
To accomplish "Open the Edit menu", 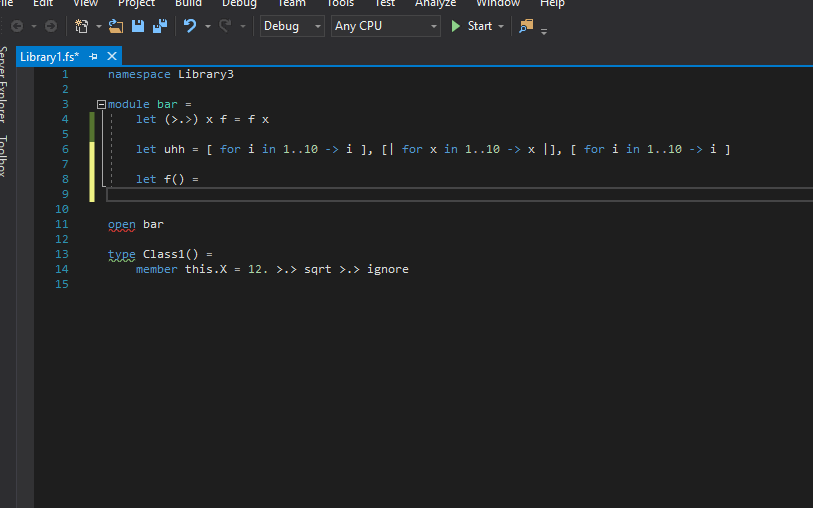I will [43, 3].
